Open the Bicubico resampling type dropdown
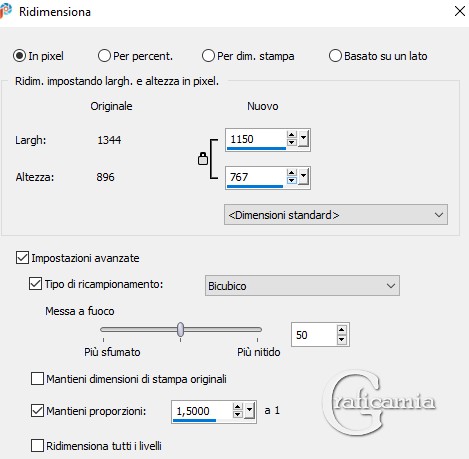Screen dimensions: 469x459 (302, 286)
